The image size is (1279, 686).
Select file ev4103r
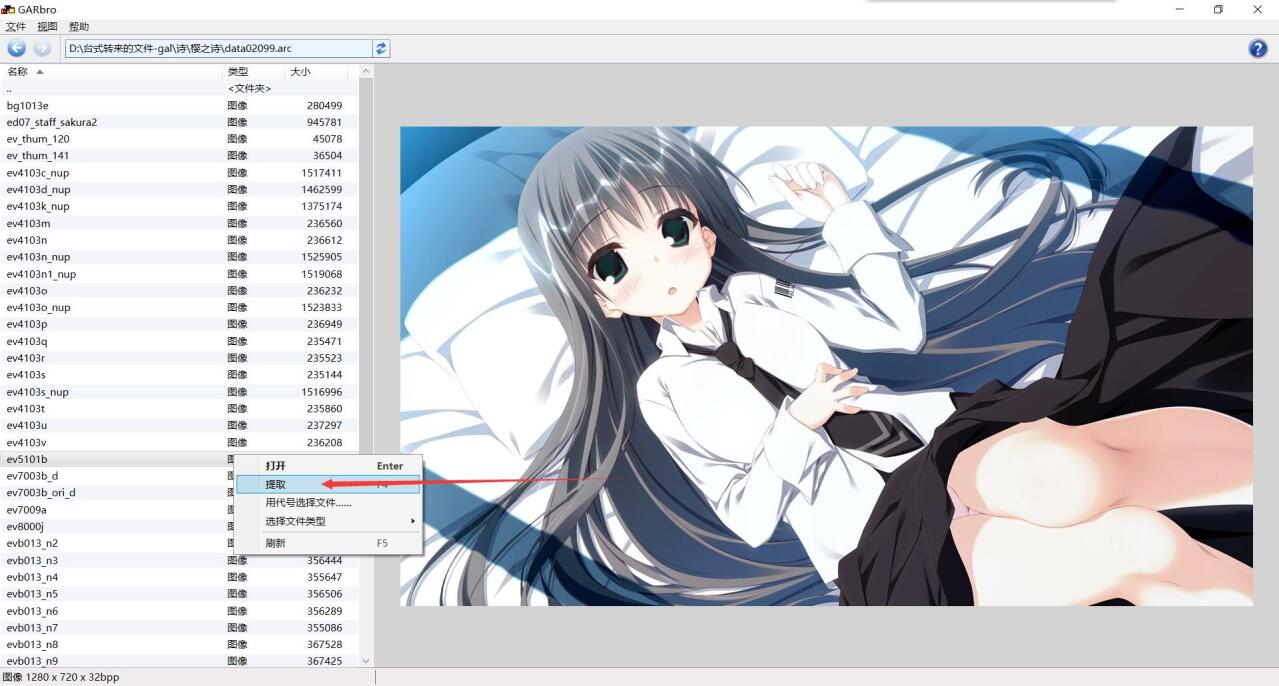click(x=179, y=358)
